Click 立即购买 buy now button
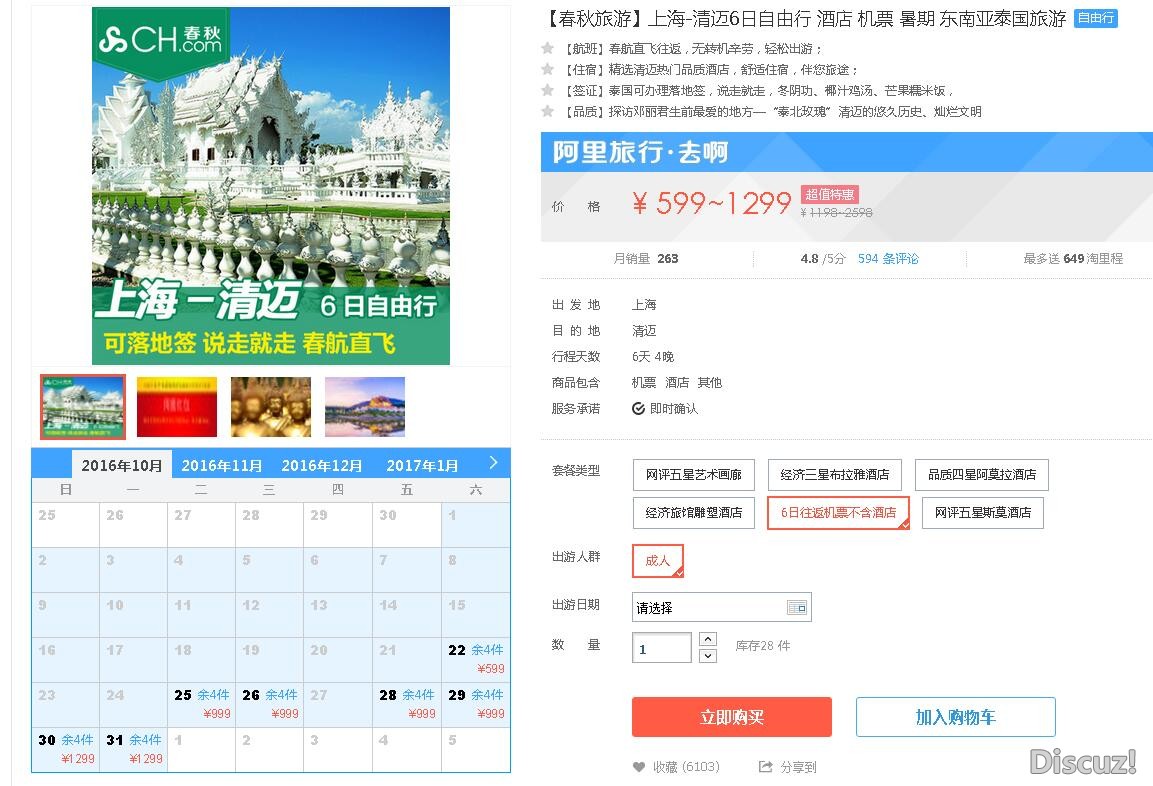This screenshot has width=1153, height=786. [732, 717]
